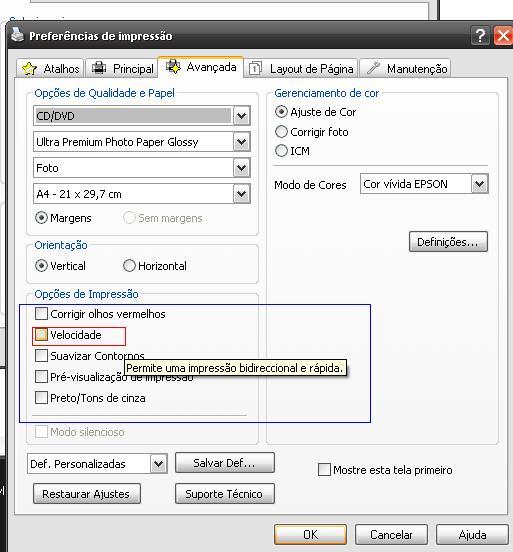Click the help question mark title button
Viewport: 513px width, 552px height.
pyautogui.click(x=480, y=36)
